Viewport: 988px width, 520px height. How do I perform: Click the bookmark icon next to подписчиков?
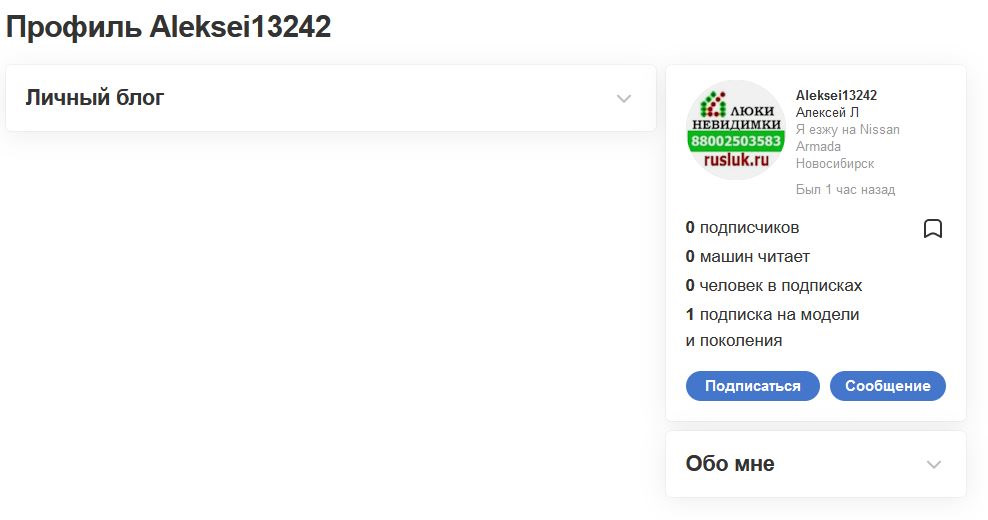tap(933, 228)
